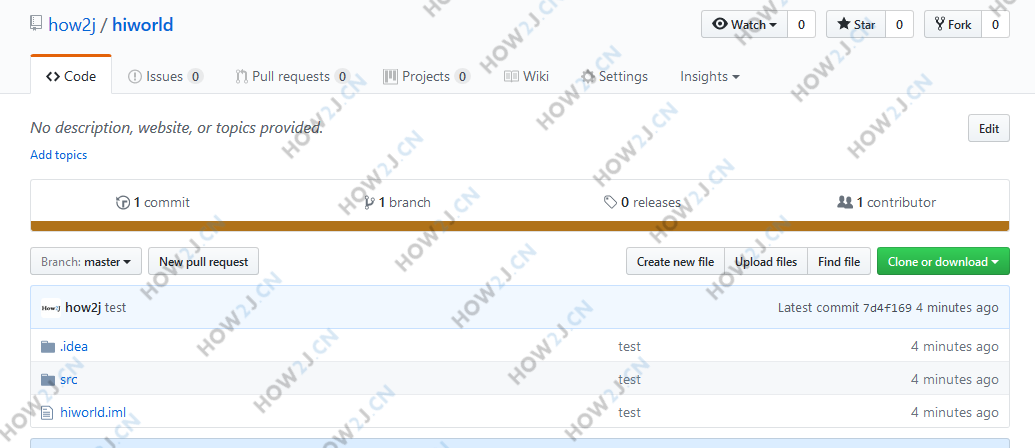This screenshot has height=448, width=1035.
Task: Click '4 minutes ago' in src row
Action: 954,379
